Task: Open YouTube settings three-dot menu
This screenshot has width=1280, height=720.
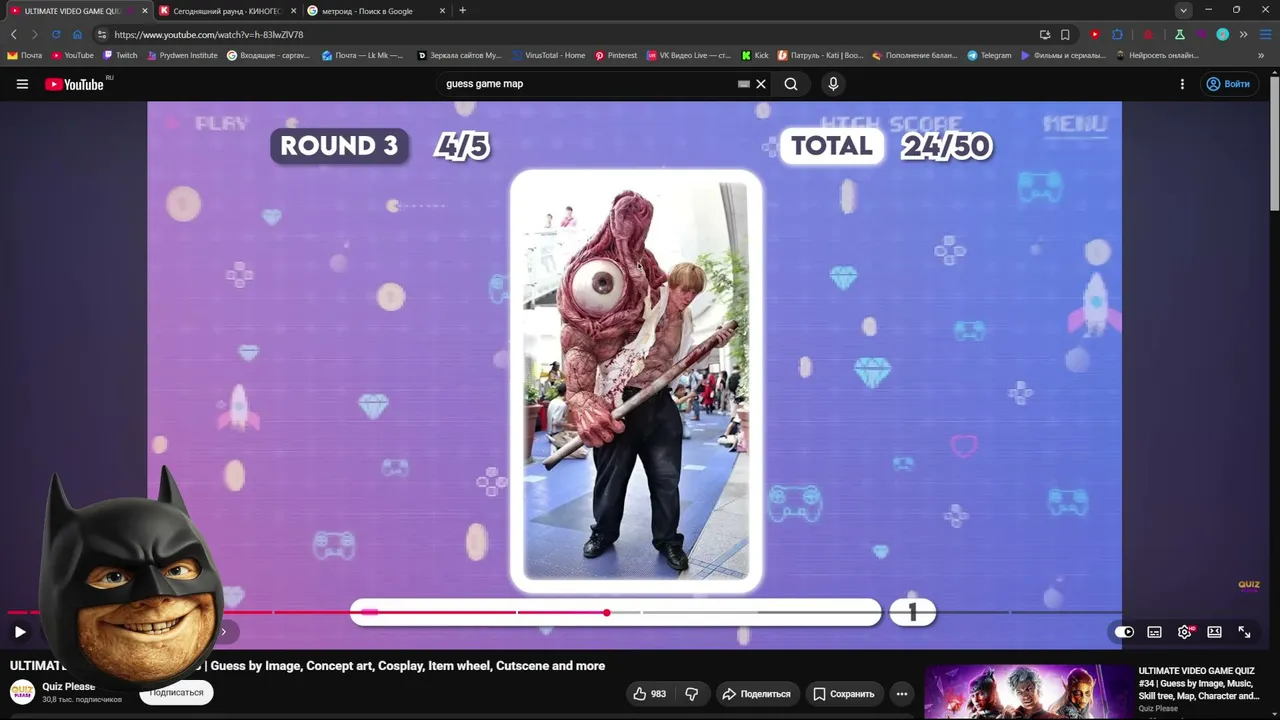Action: click(x=1182, y=84)
